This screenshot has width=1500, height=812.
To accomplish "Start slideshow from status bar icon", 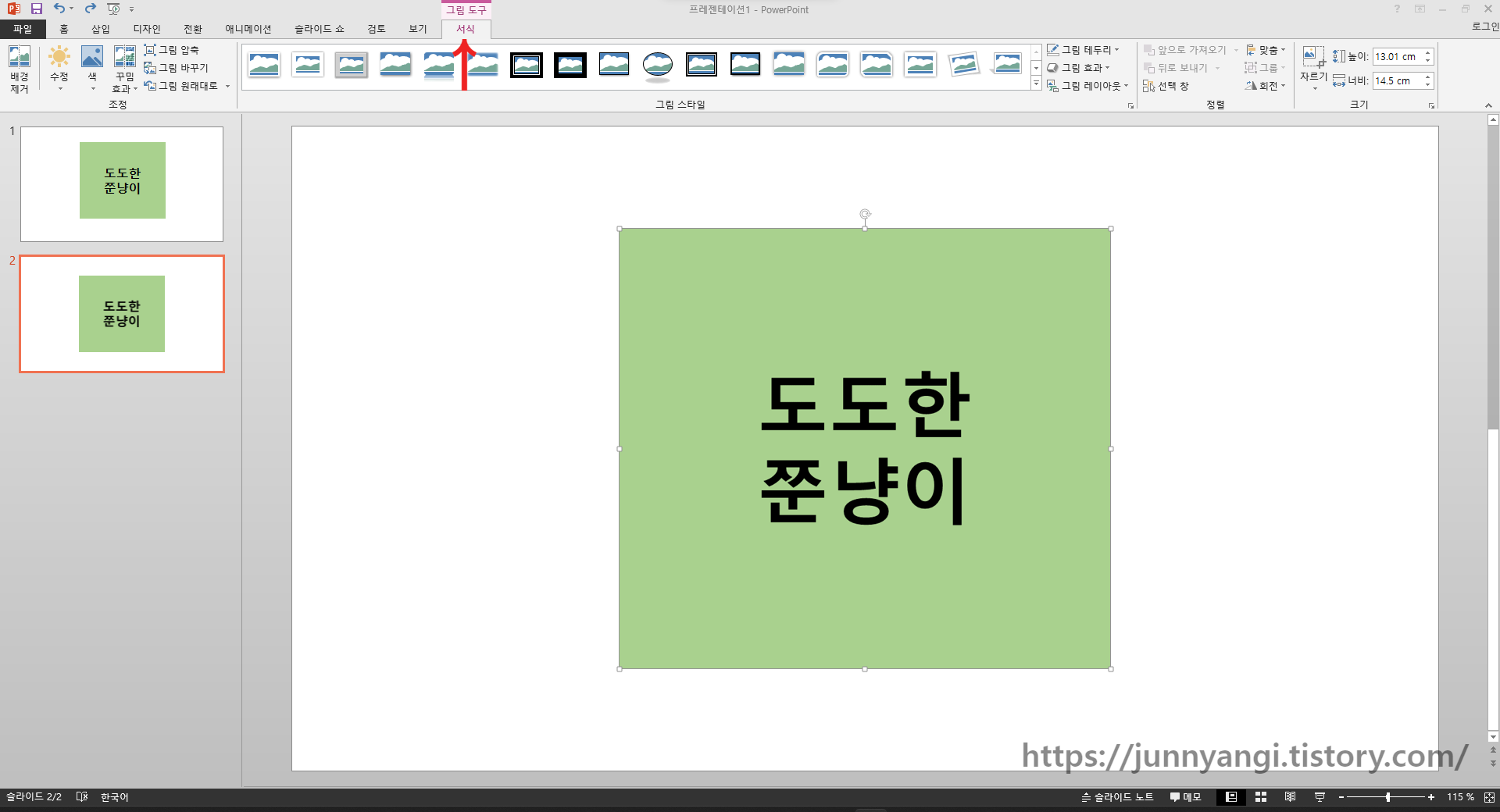I will click(x=1320, y=797).
